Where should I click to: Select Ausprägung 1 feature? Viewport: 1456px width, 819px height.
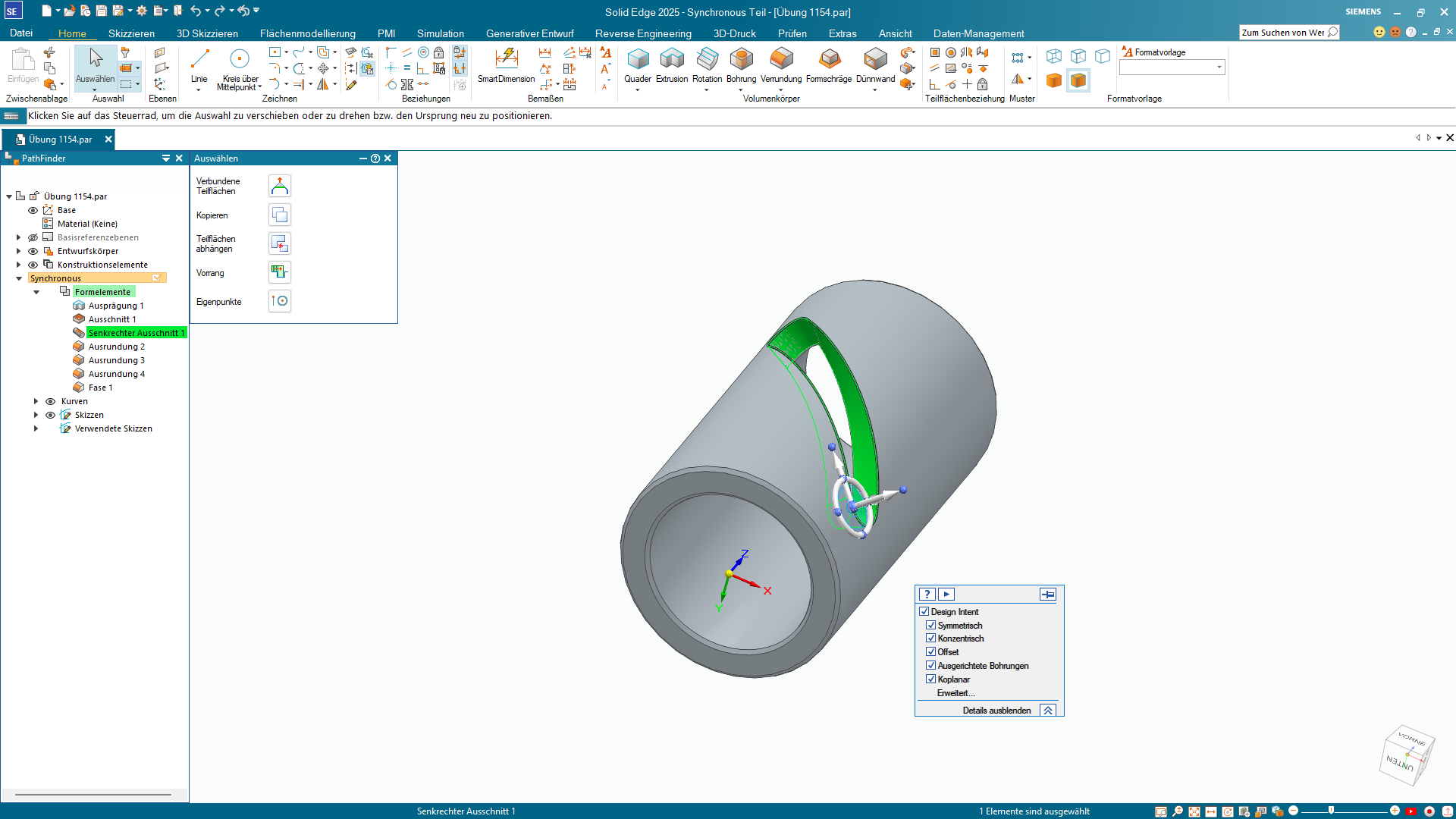click(x=116, y=306)
